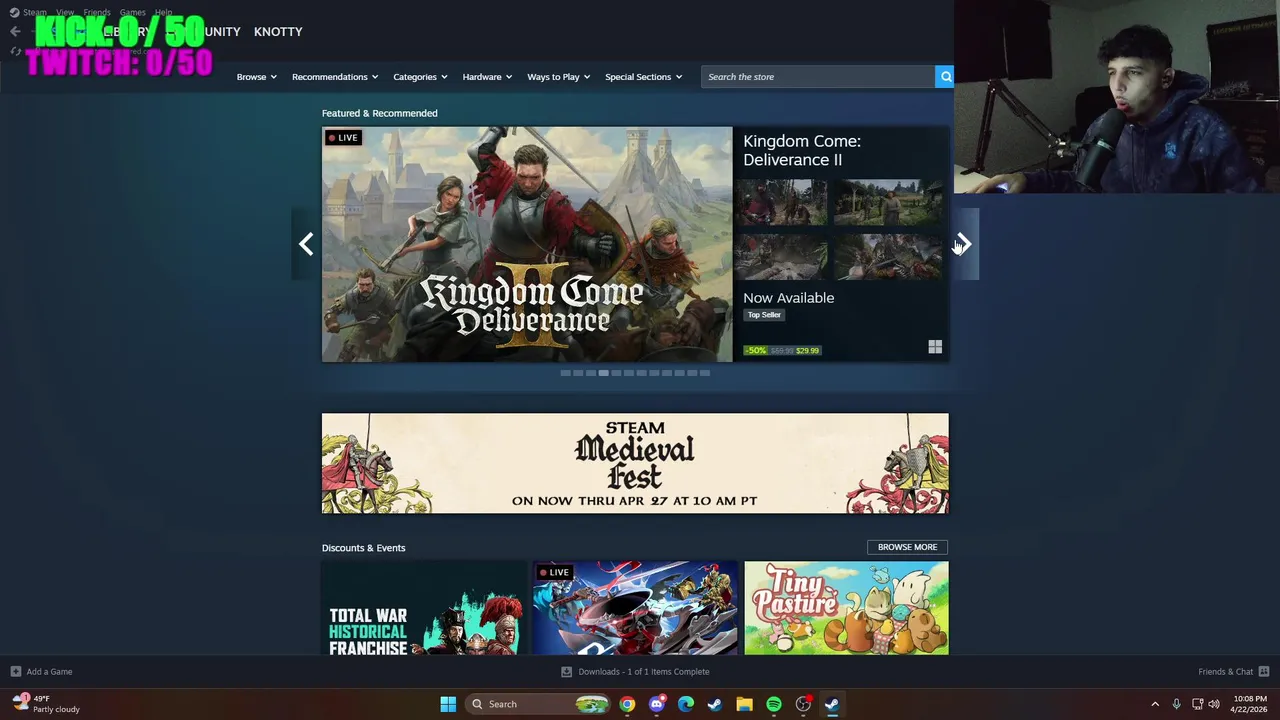1280x720 pixels.
Task: Open the Categories dropdown
Action: pyautogui.click(x=420, y=77)
